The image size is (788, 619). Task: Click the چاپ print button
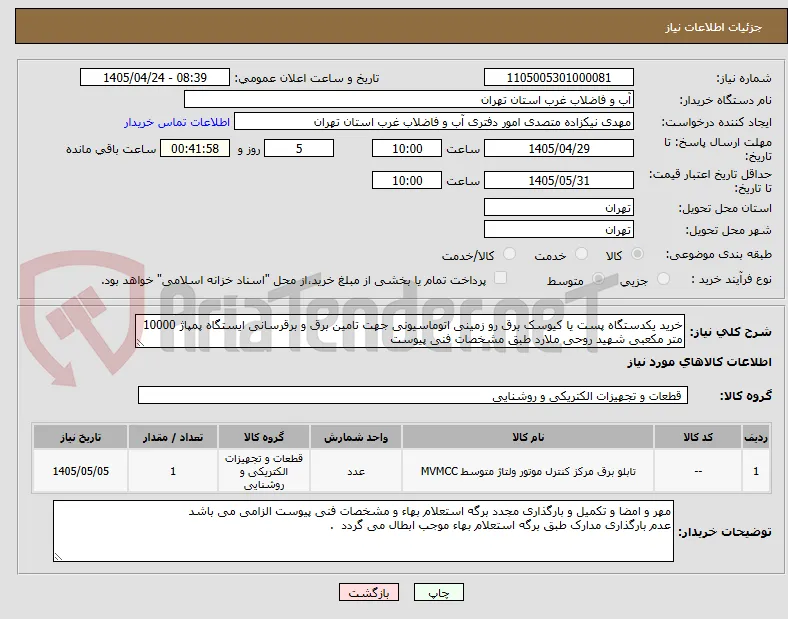click(439, 592)
